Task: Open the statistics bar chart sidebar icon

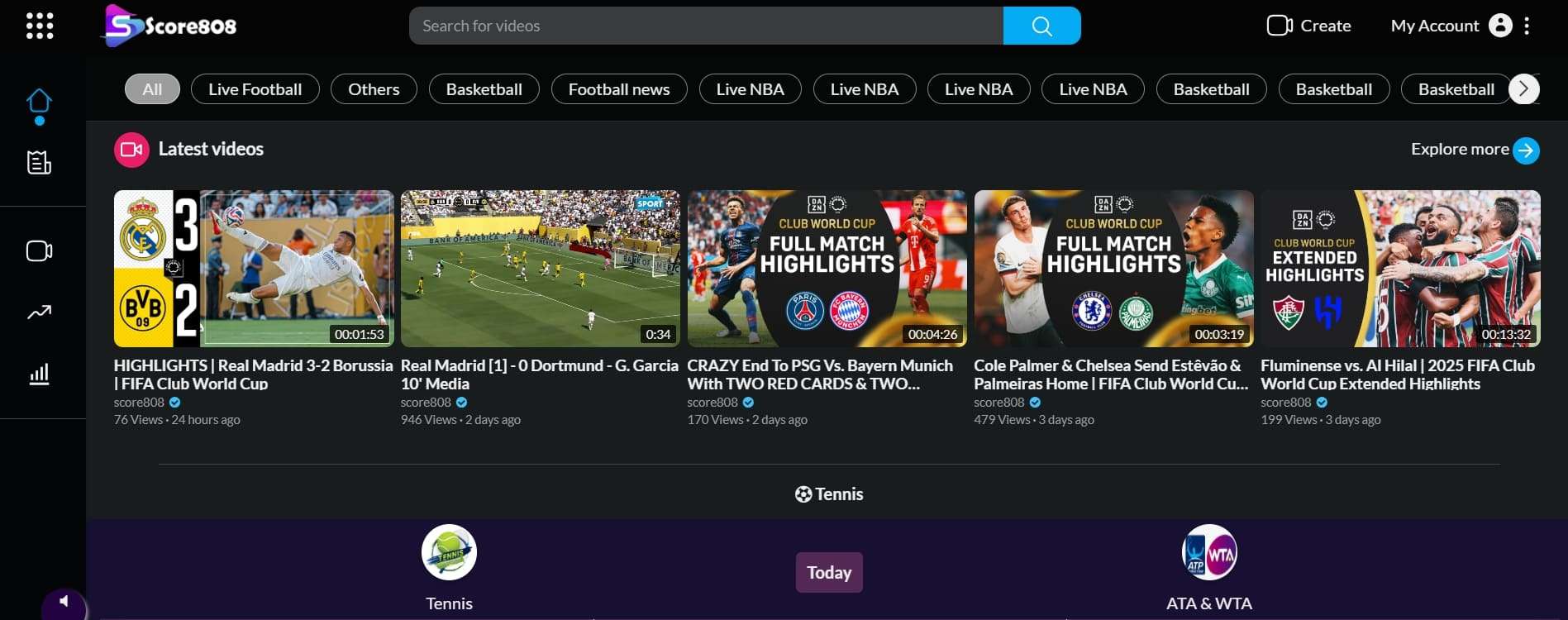Action: click(39, 374)
